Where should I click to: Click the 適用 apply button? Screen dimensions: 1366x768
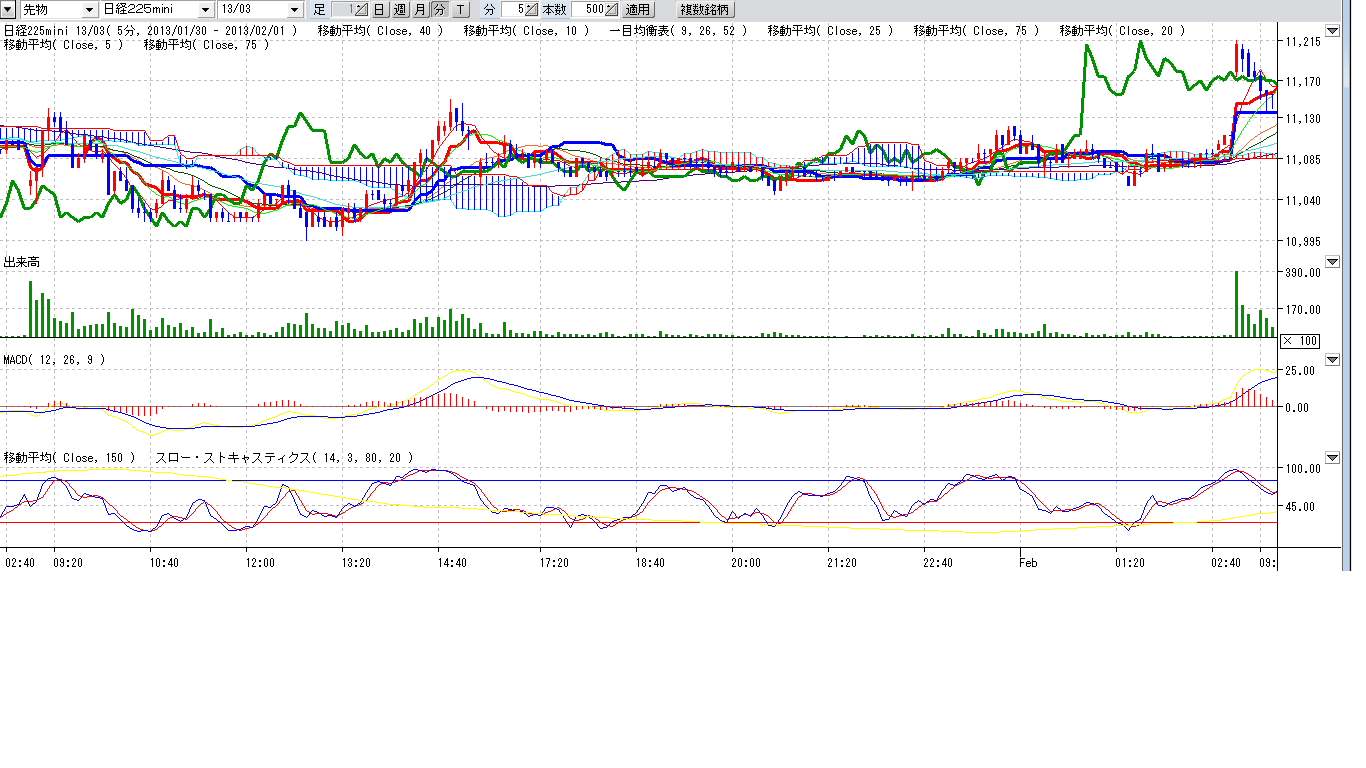click(637, 9)
